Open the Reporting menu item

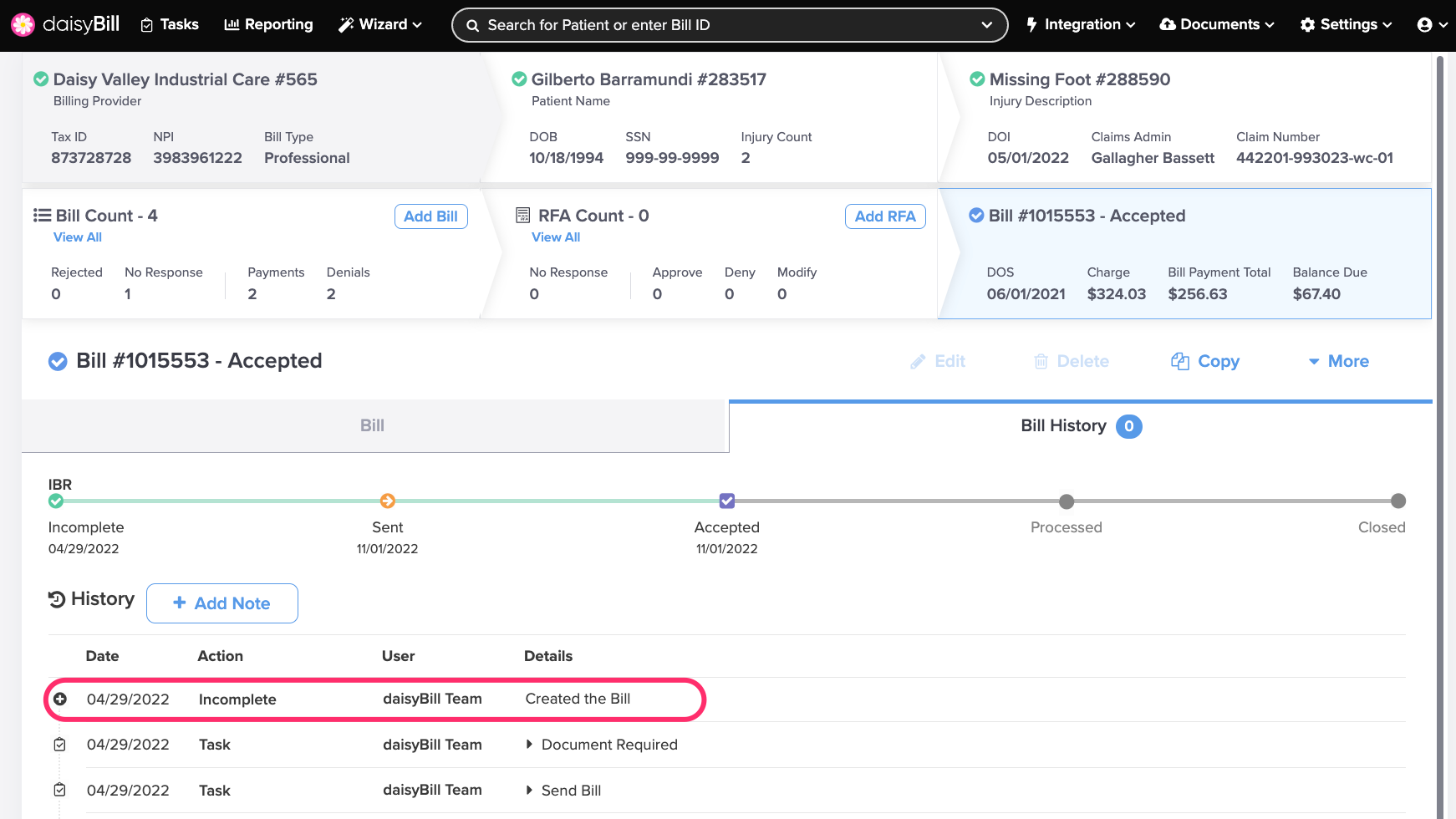click(268, 25)
